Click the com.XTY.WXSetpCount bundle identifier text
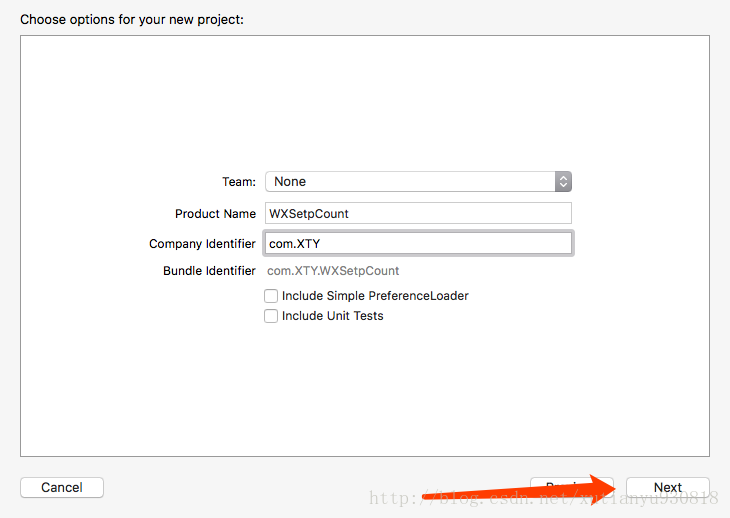The image size is (730, 518). (x=333, y=271)
